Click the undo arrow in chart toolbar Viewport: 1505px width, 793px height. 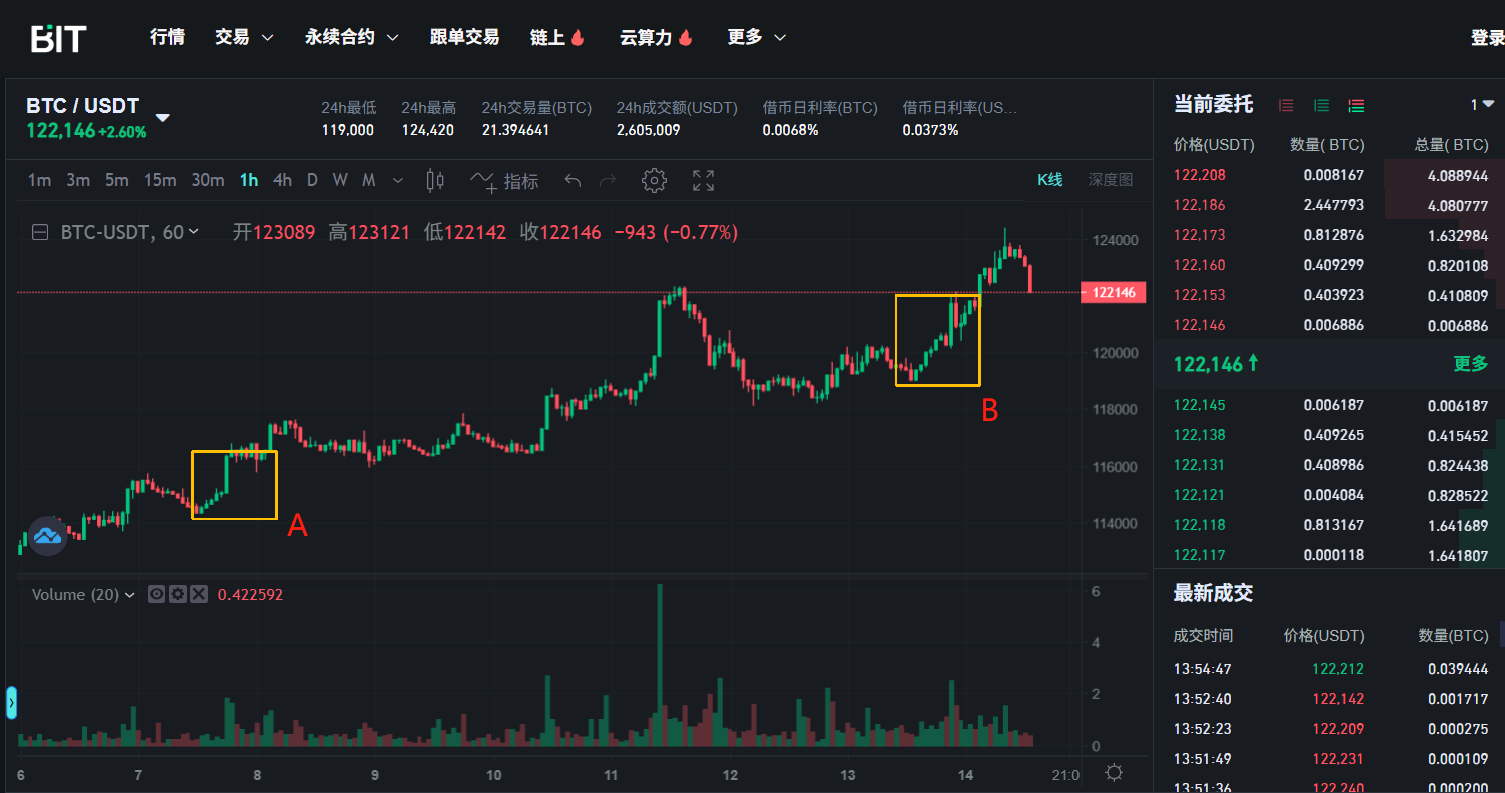click(x=573, y=181)
